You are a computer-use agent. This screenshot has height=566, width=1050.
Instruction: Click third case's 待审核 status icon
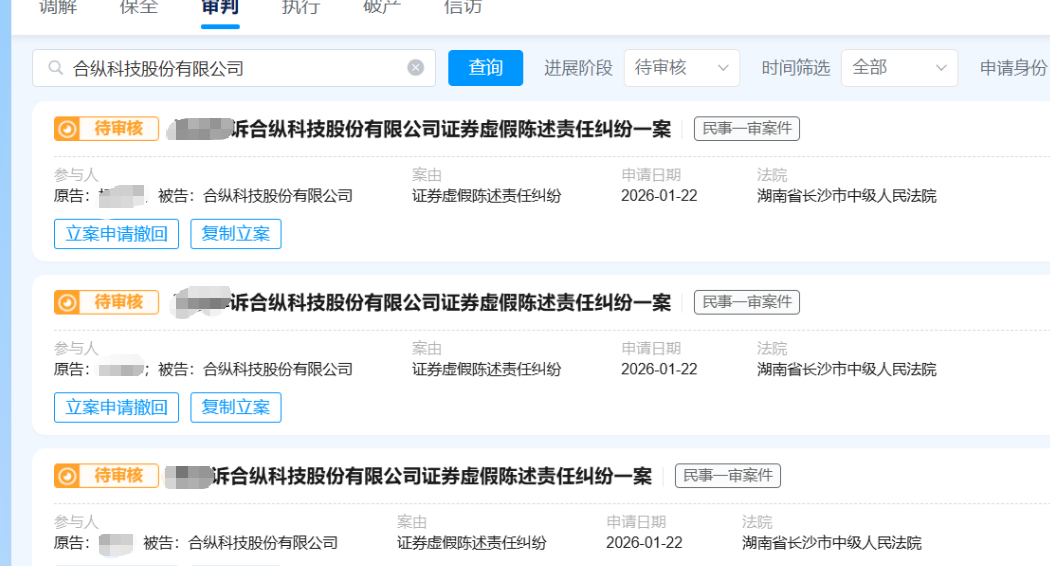[67, 476]
